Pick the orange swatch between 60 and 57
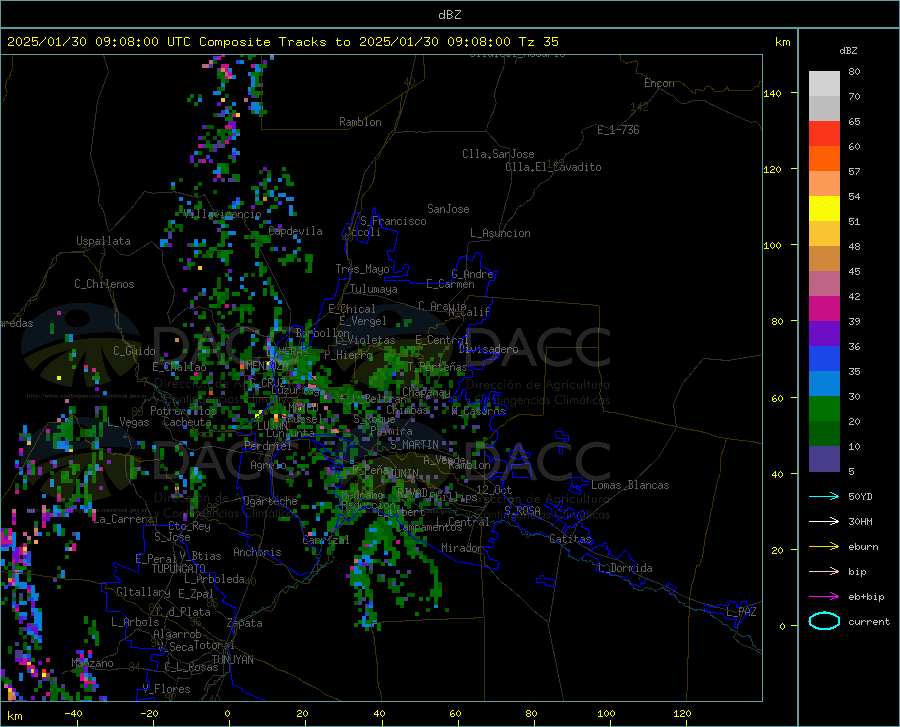The width and height of the screenshot is (900, 727). (x=824, y=158)
